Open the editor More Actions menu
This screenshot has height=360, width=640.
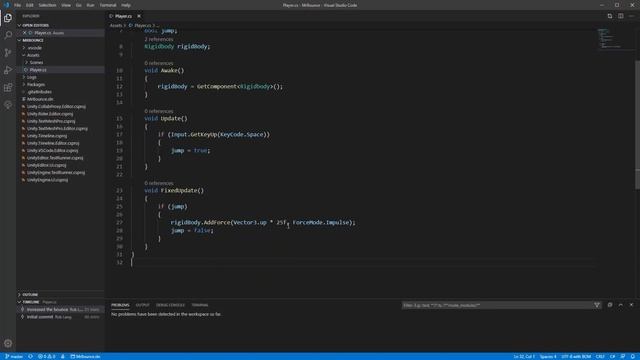(631, 16)
